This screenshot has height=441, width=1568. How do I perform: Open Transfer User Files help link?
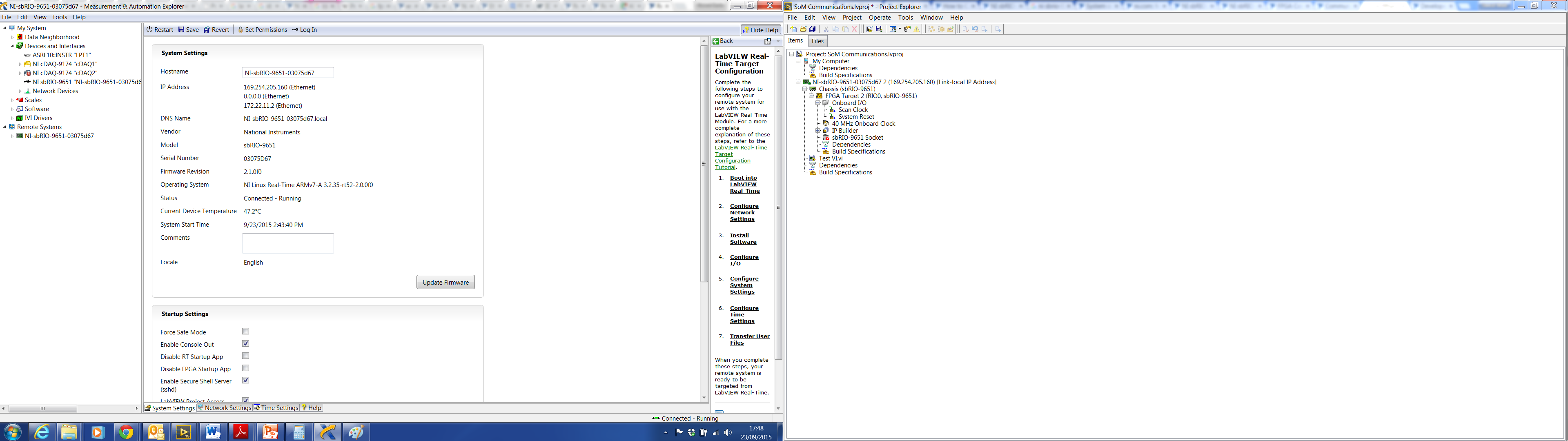(750, 339)
